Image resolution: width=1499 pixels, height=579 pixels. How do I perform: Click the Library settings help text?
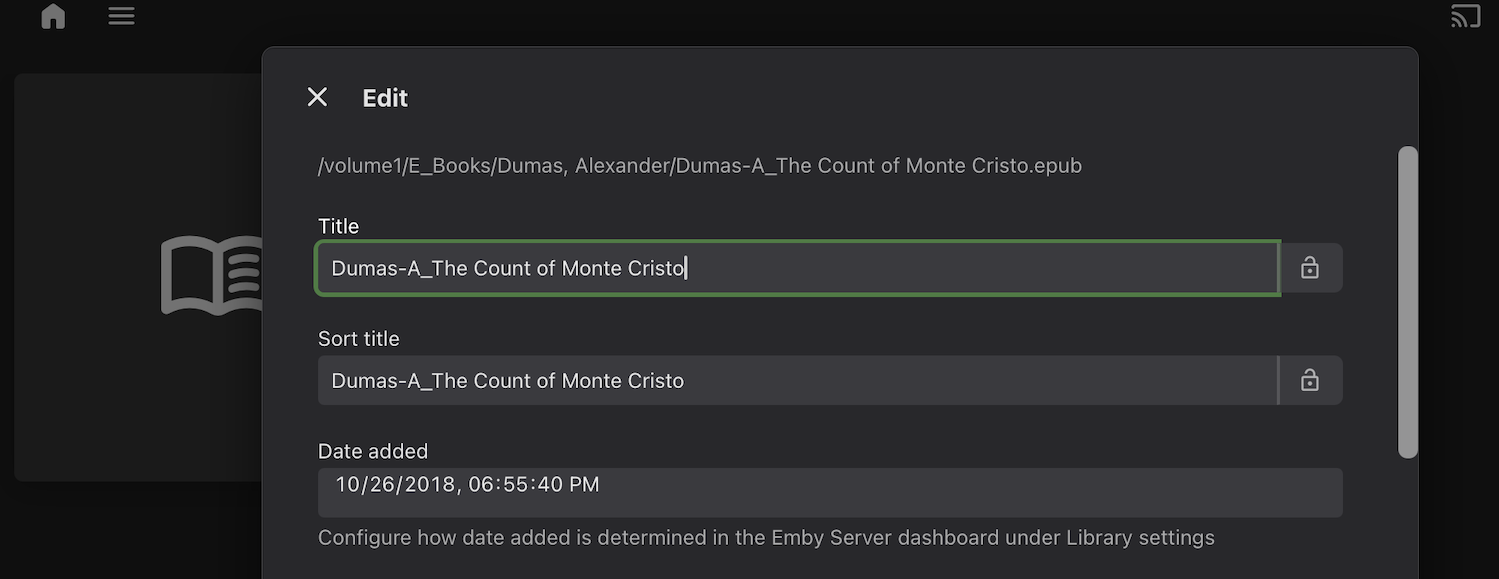766,538
